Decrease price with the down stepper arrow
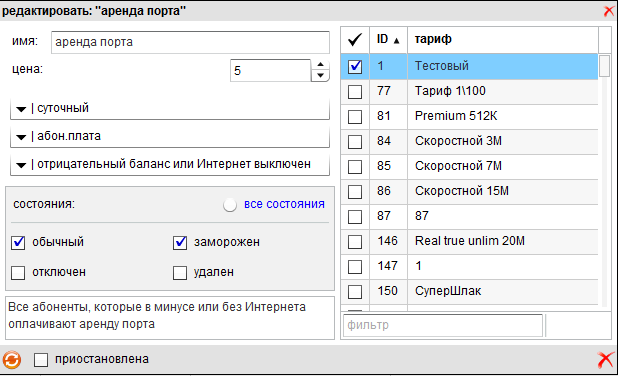Image resolution: width=618 pixels, height=376 pixels. (x=320, y=75)
